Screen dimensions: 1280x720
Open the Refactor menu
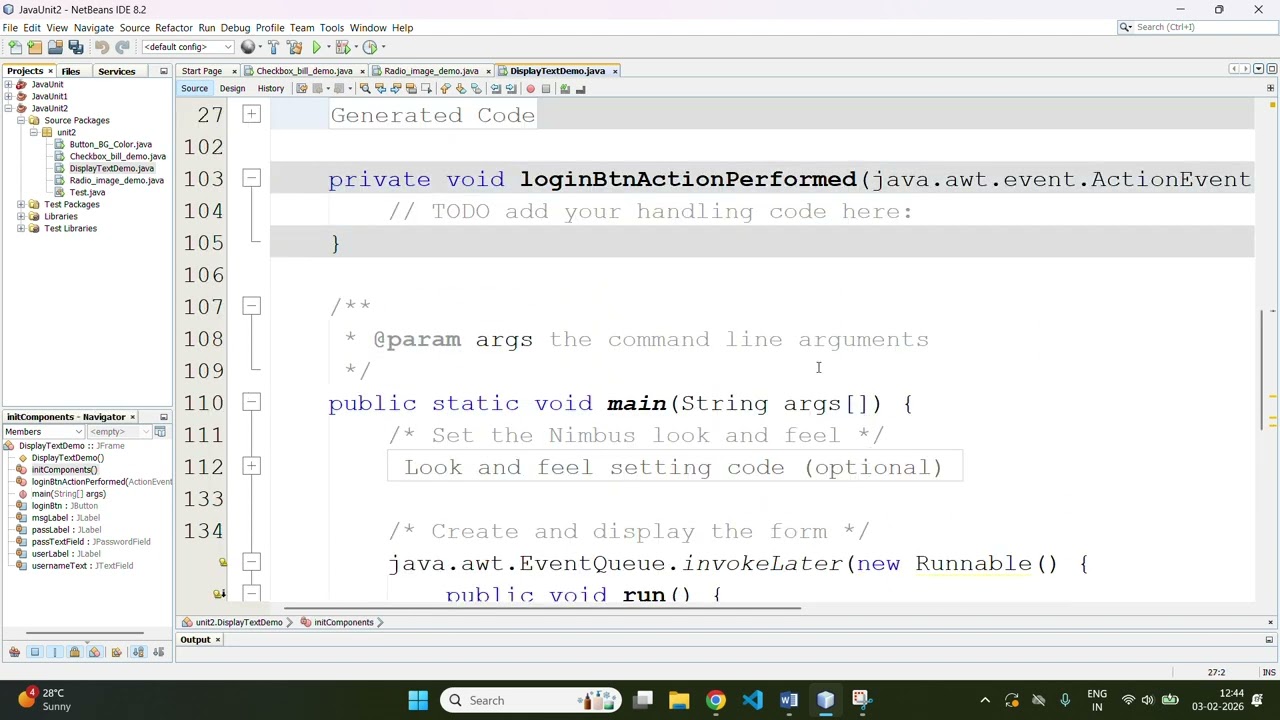173,28
